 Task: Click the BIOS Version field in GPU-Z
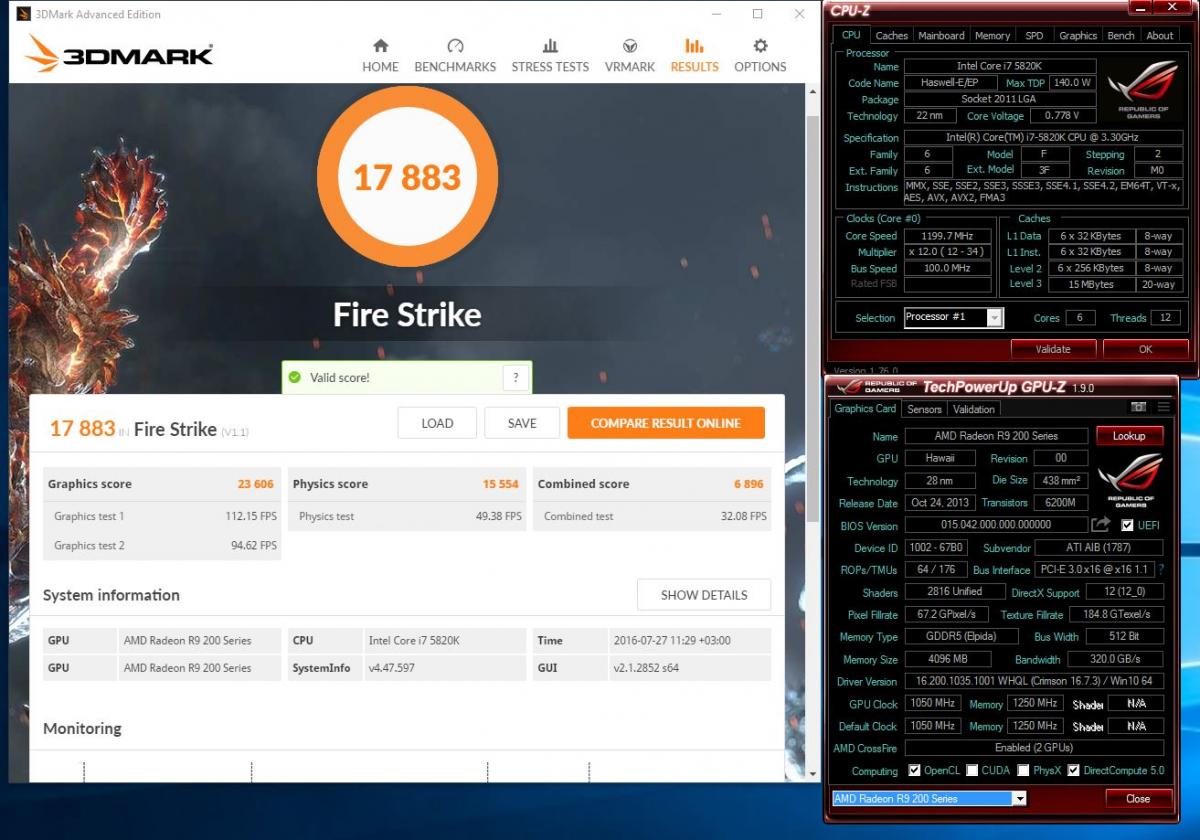[x=996, y=525]
